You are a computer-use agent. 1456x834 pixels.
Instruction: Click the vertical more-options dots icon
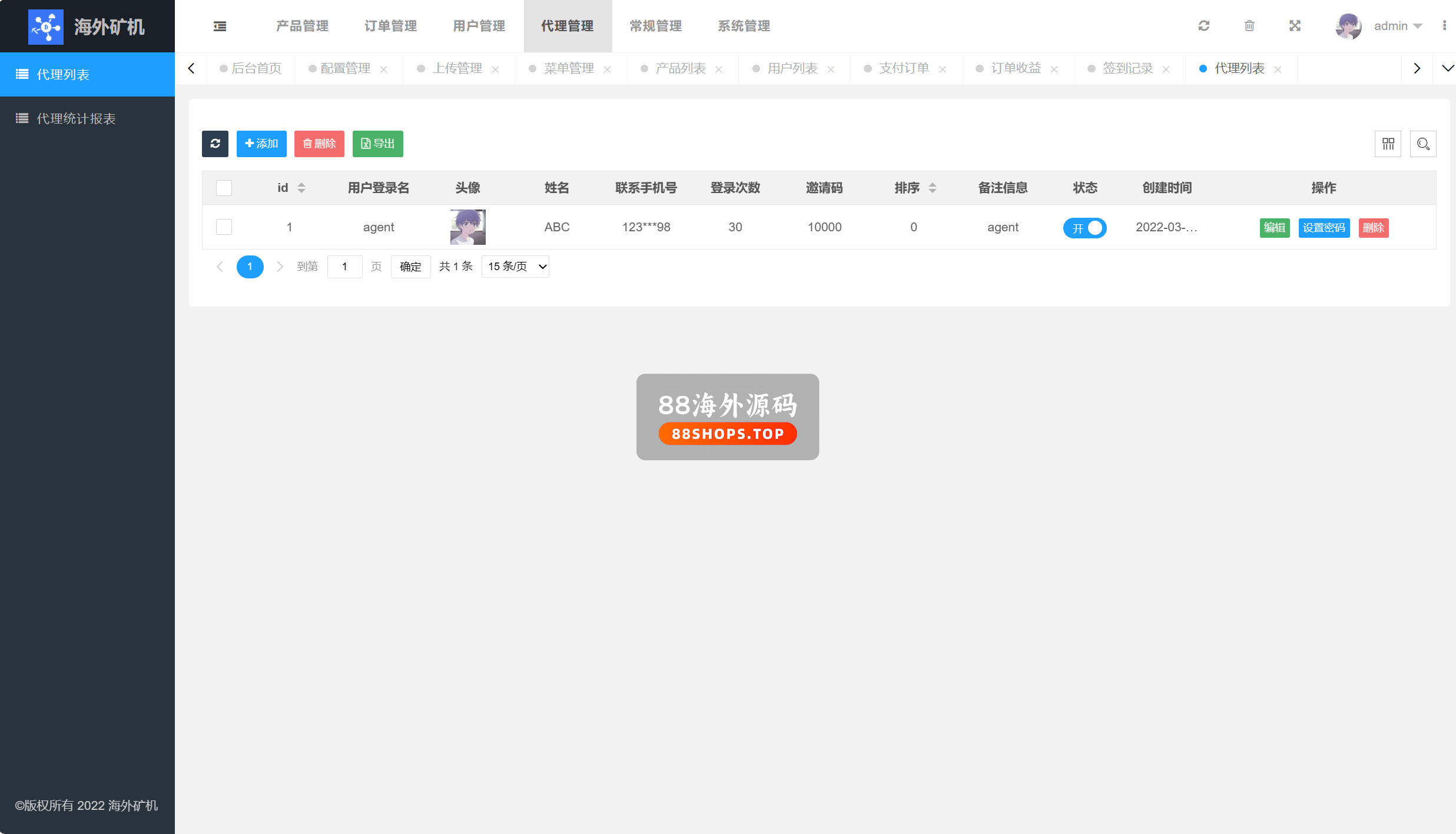click(1444, 26)
